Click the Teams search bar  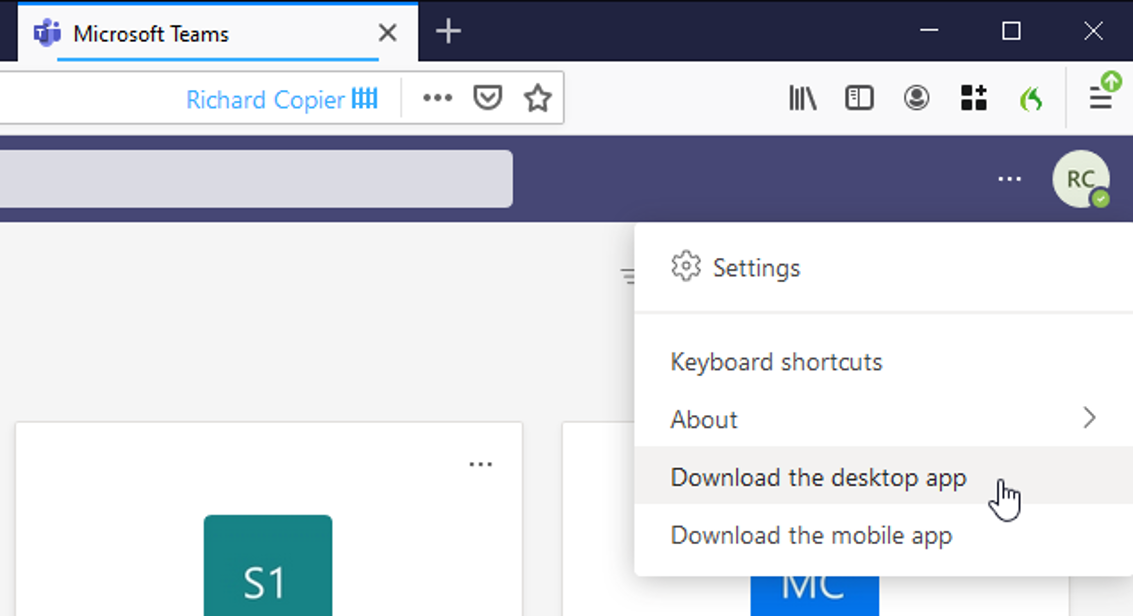[256, 178]
